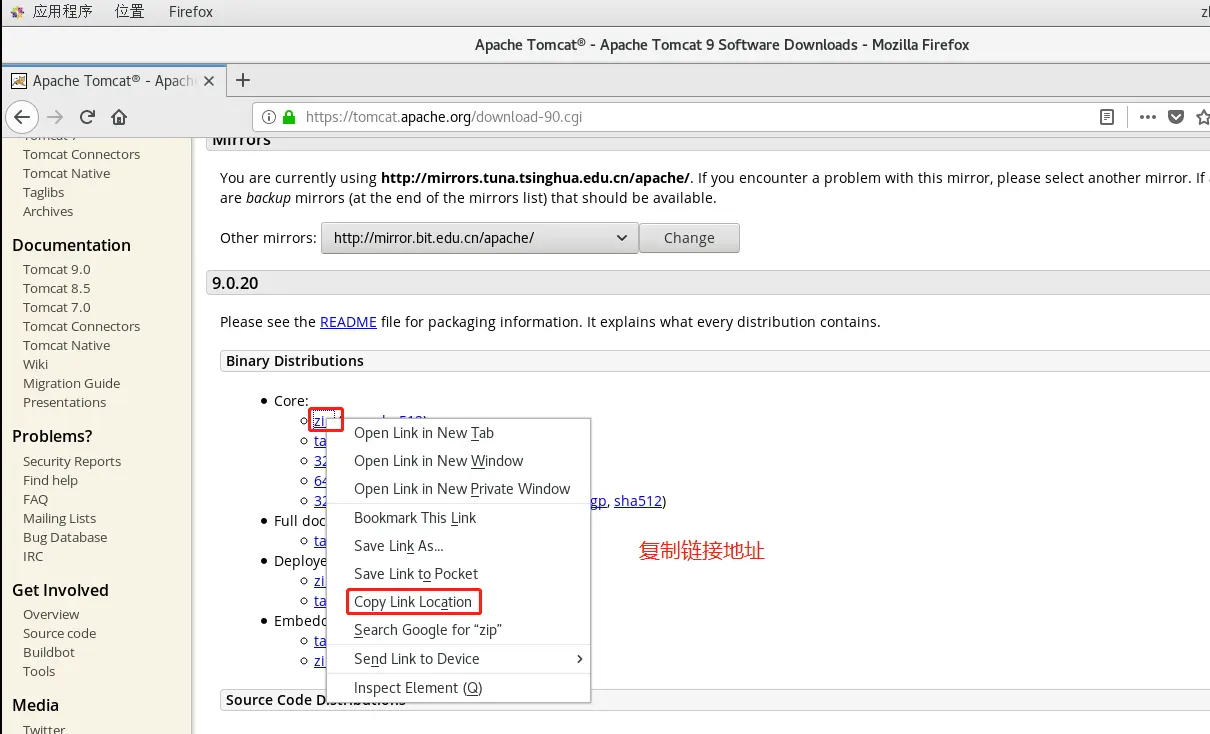Expand the Other mirrors dropdown list
Image resolution: width=1210 pixels, height=734 pixels.
tap(479, 238)
